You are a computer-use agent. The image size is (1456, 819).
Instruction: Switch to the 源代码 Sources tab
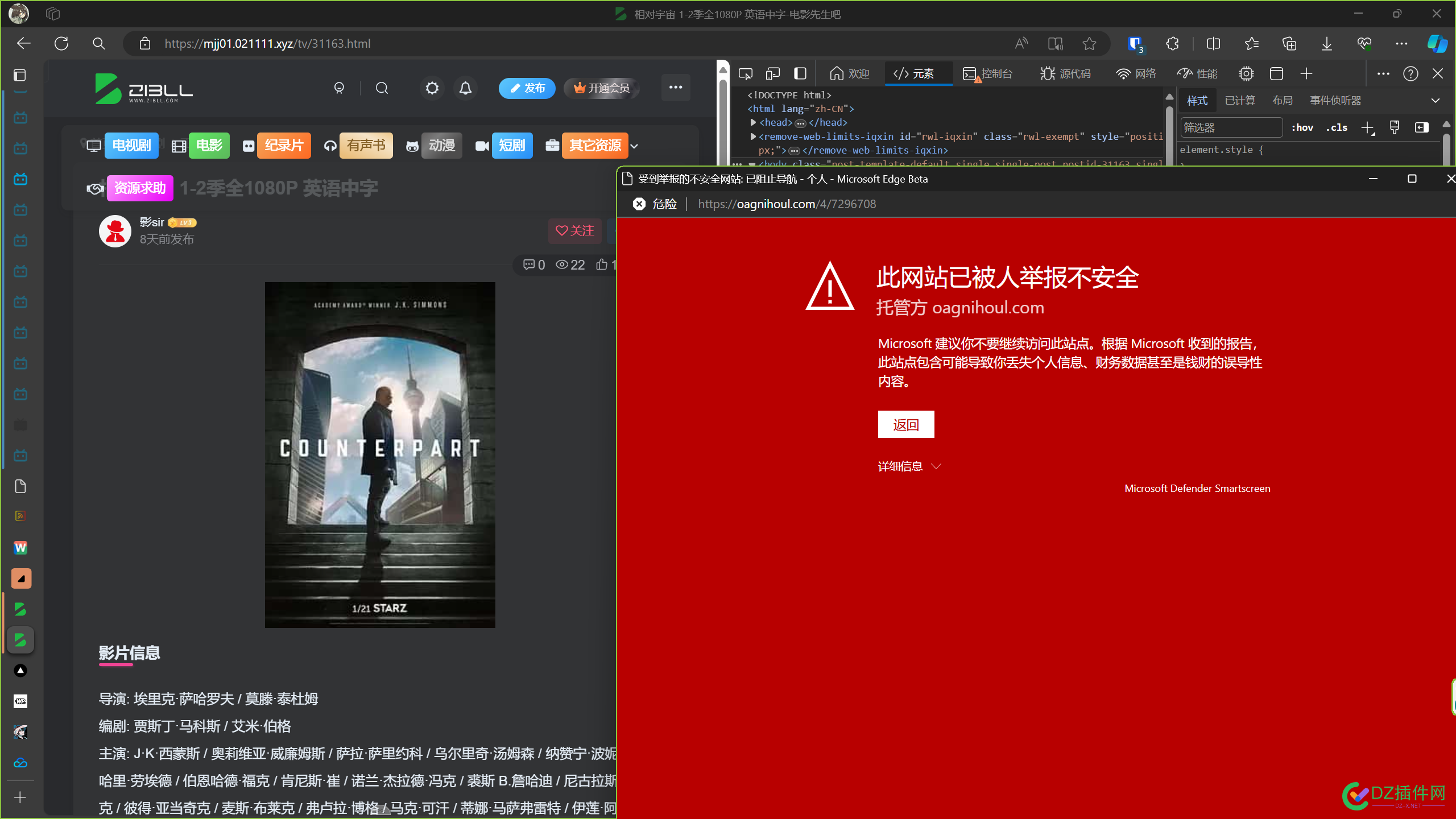tap(1065, 74)
